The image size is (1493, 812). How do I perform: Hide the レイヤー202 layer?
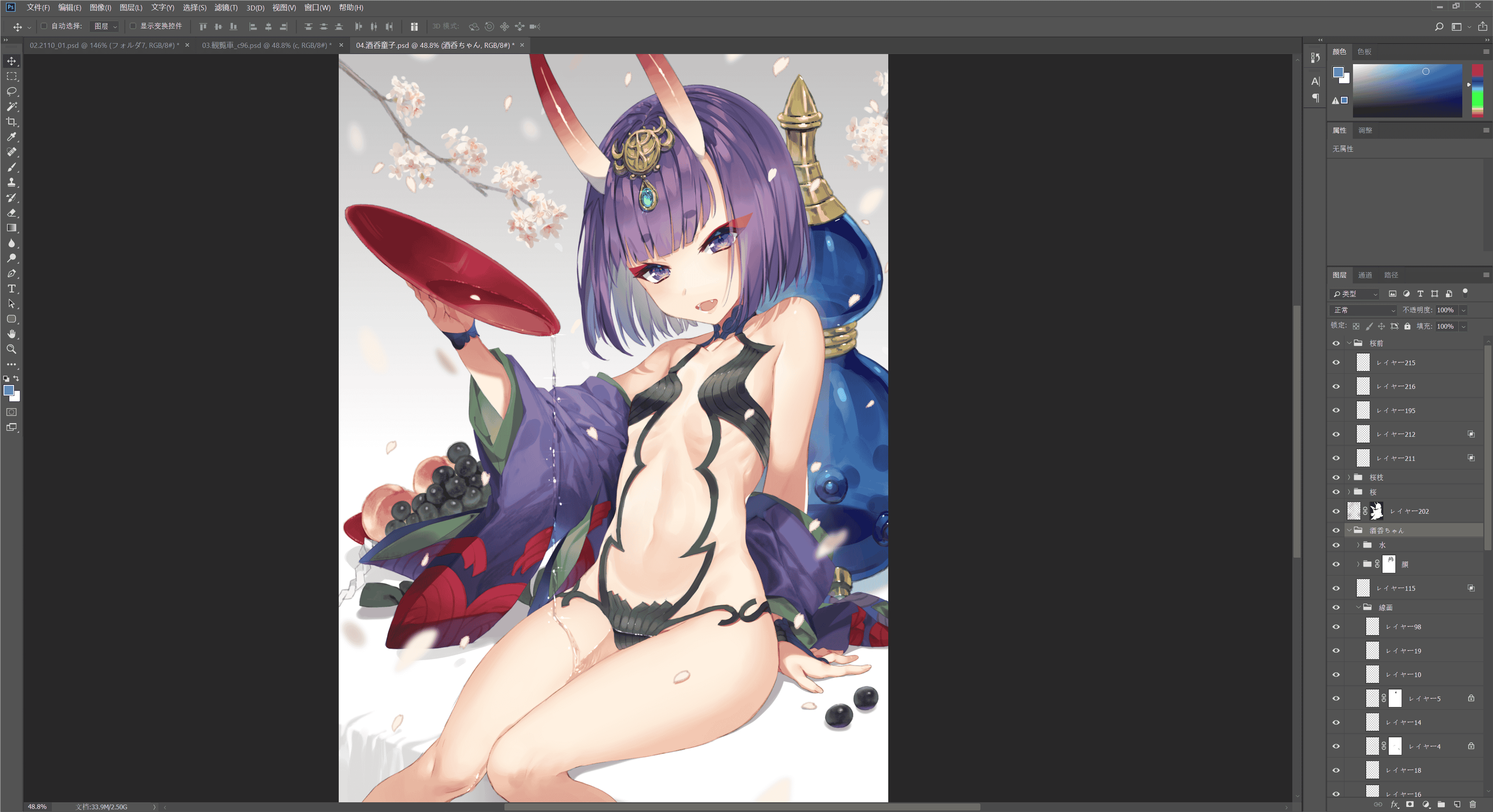[x=1336, y=511]
